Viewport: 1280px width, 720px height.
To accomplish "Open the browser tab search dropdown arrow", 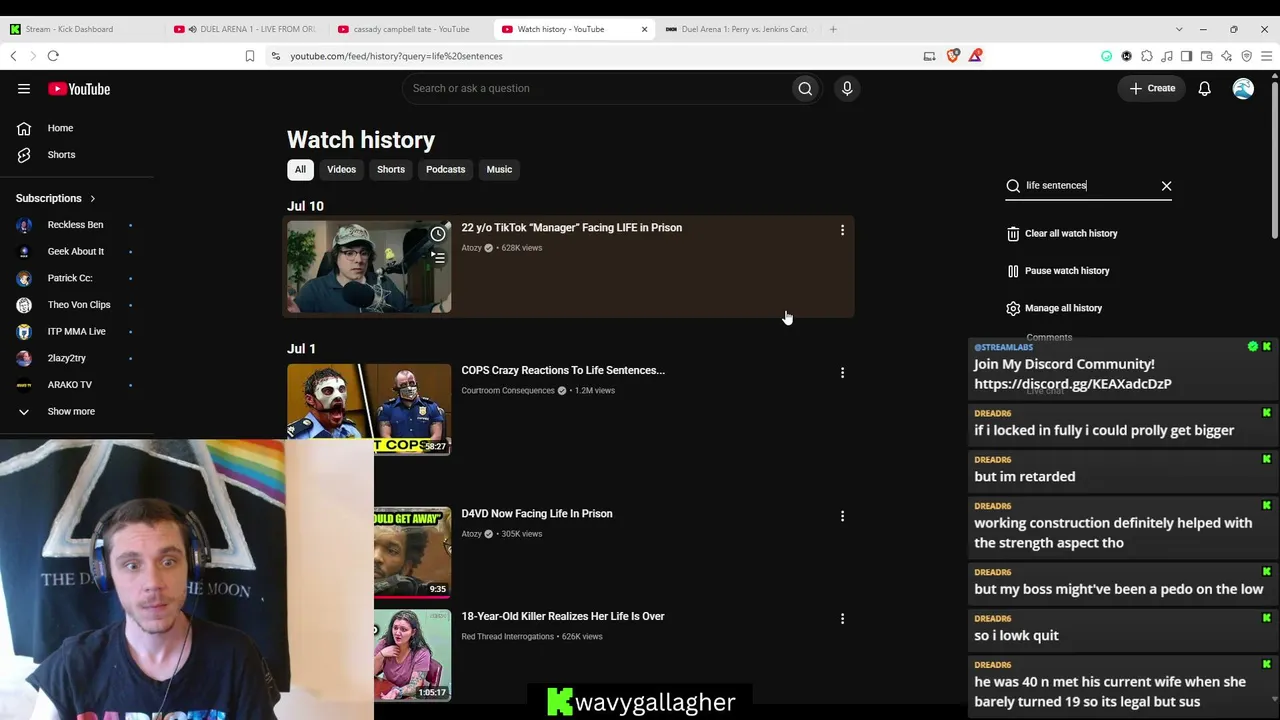I will pyautogui.click(x=1179, y=29).
